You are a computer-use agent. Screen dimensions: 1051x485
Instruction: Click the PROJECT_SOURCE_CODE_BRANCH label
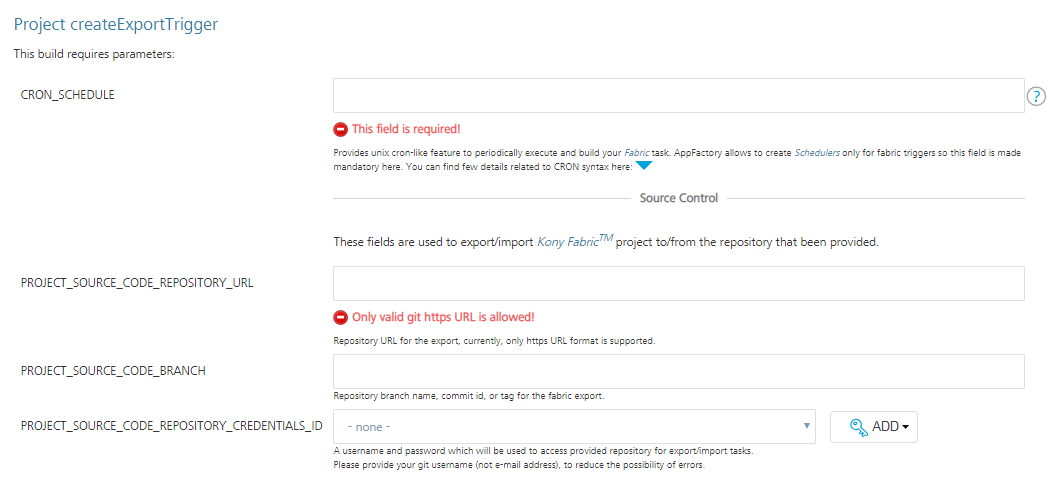113,370
